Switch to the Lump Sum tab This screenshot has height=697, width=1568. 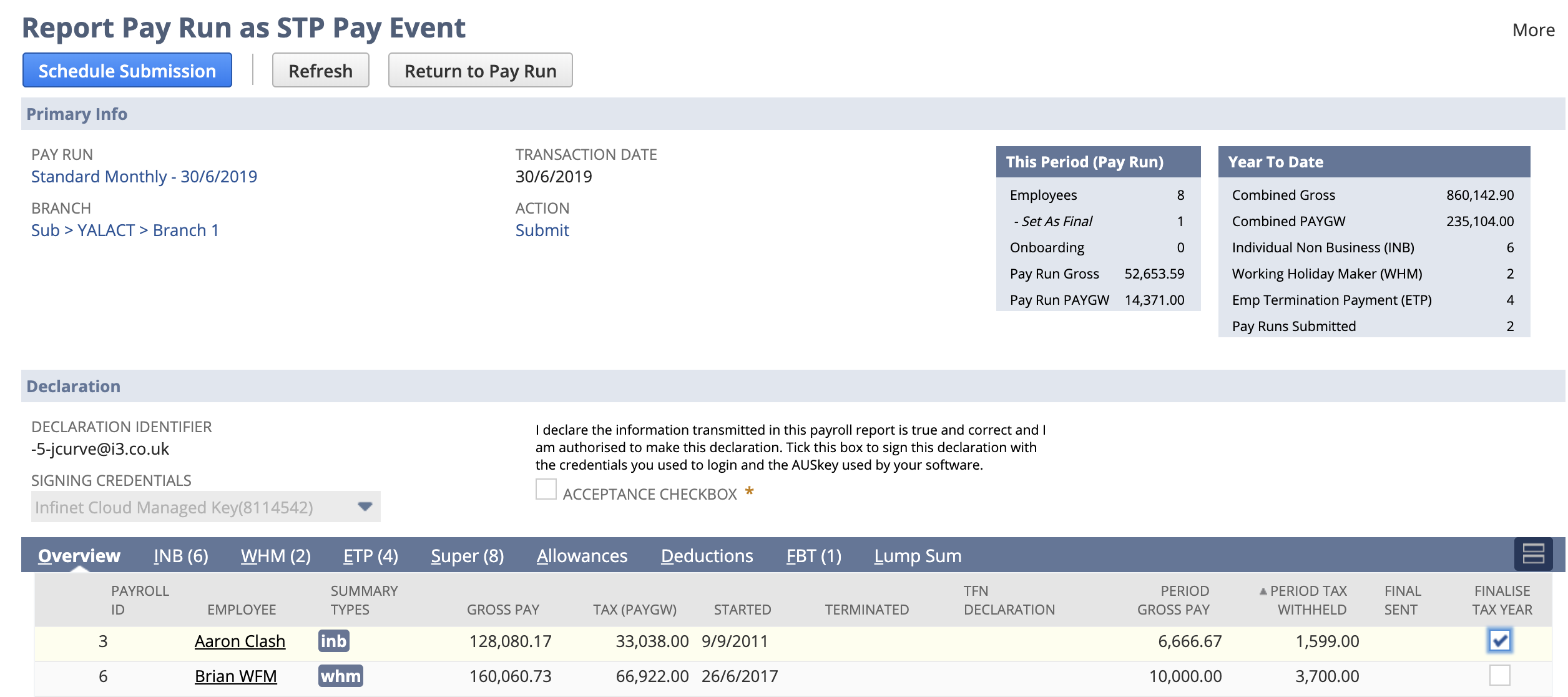pyautogui.click(x=917, y=555)
